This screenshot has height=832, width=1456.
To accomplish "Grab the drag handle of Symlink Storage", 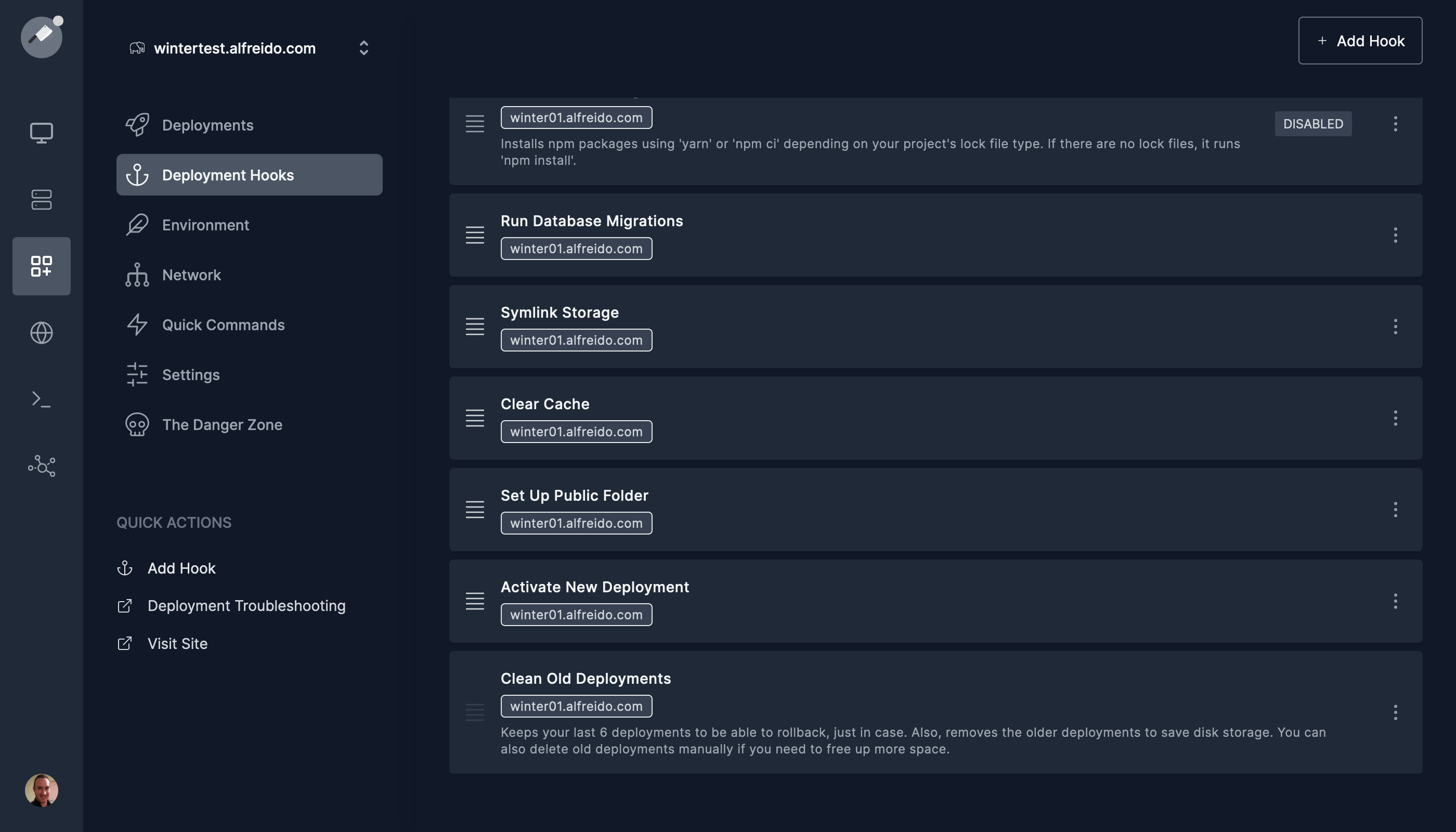I will (x=474, y=326).
